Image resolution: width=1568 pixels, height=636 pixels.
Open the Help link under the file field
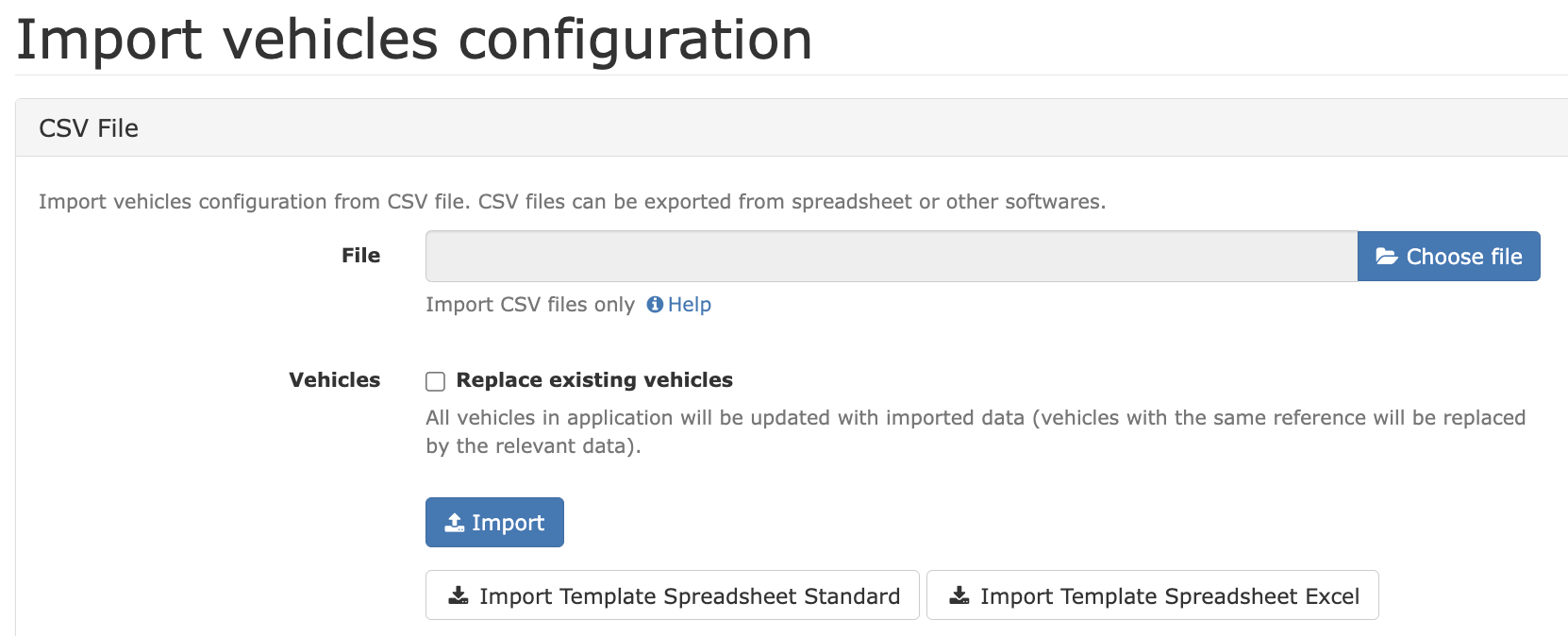689,305
